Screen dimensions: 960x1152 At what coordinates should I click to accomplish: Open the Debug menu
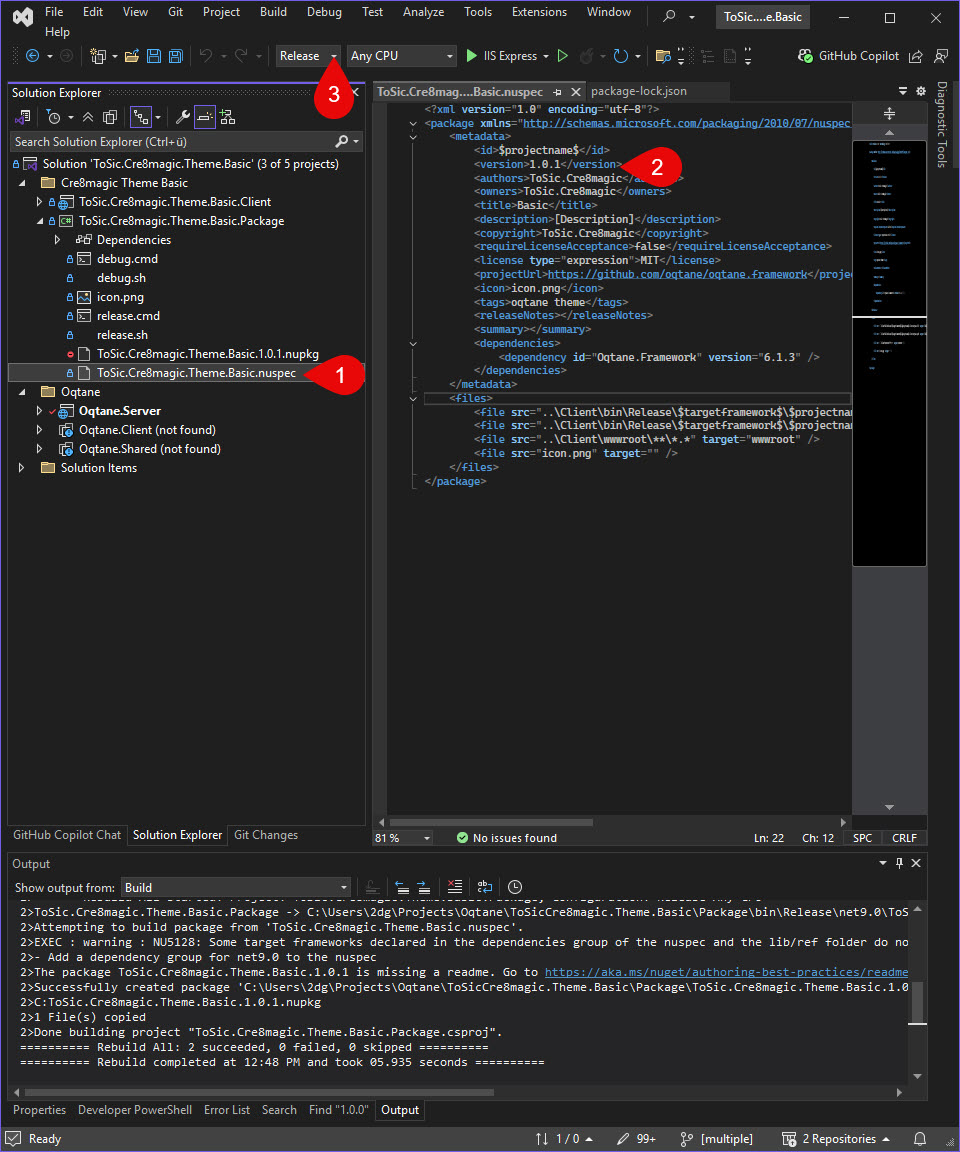pyautogui.click(x=324, y=12)
